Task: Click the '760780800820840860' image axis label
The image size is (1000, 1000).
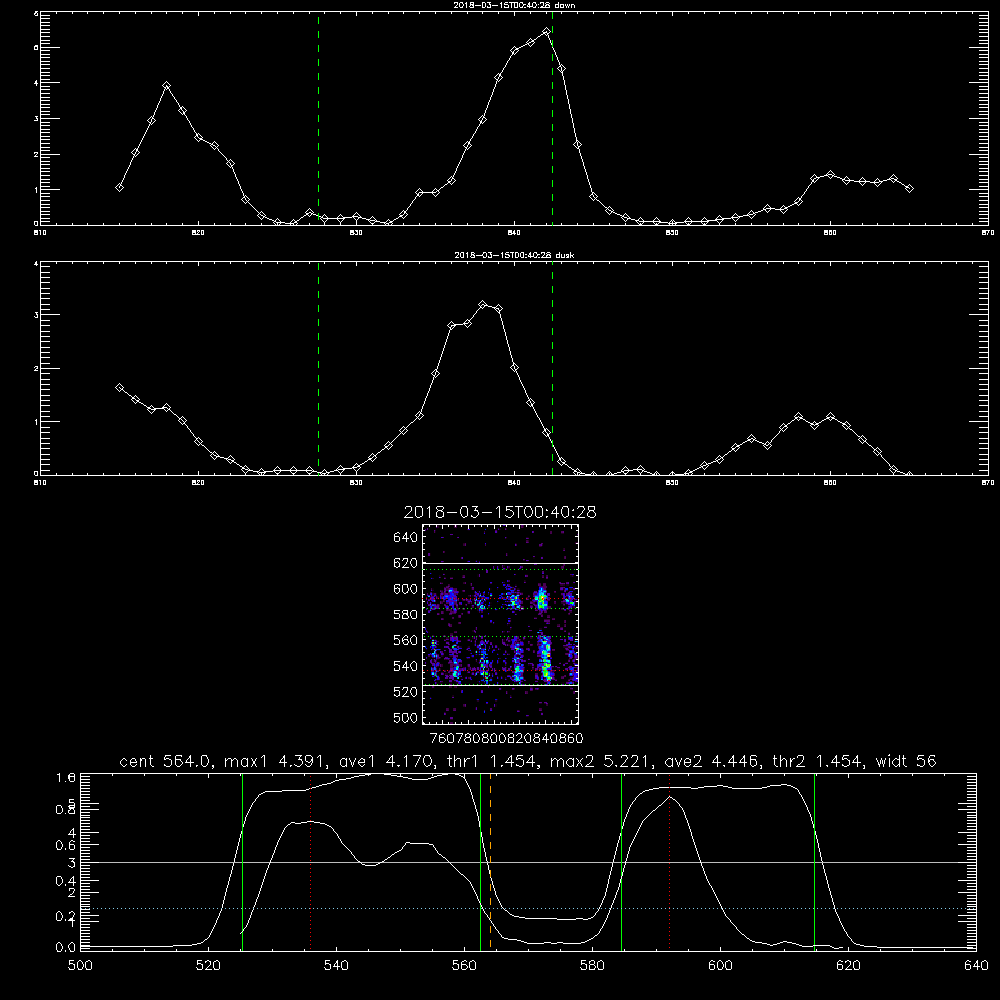Action: tap(506, 738)
